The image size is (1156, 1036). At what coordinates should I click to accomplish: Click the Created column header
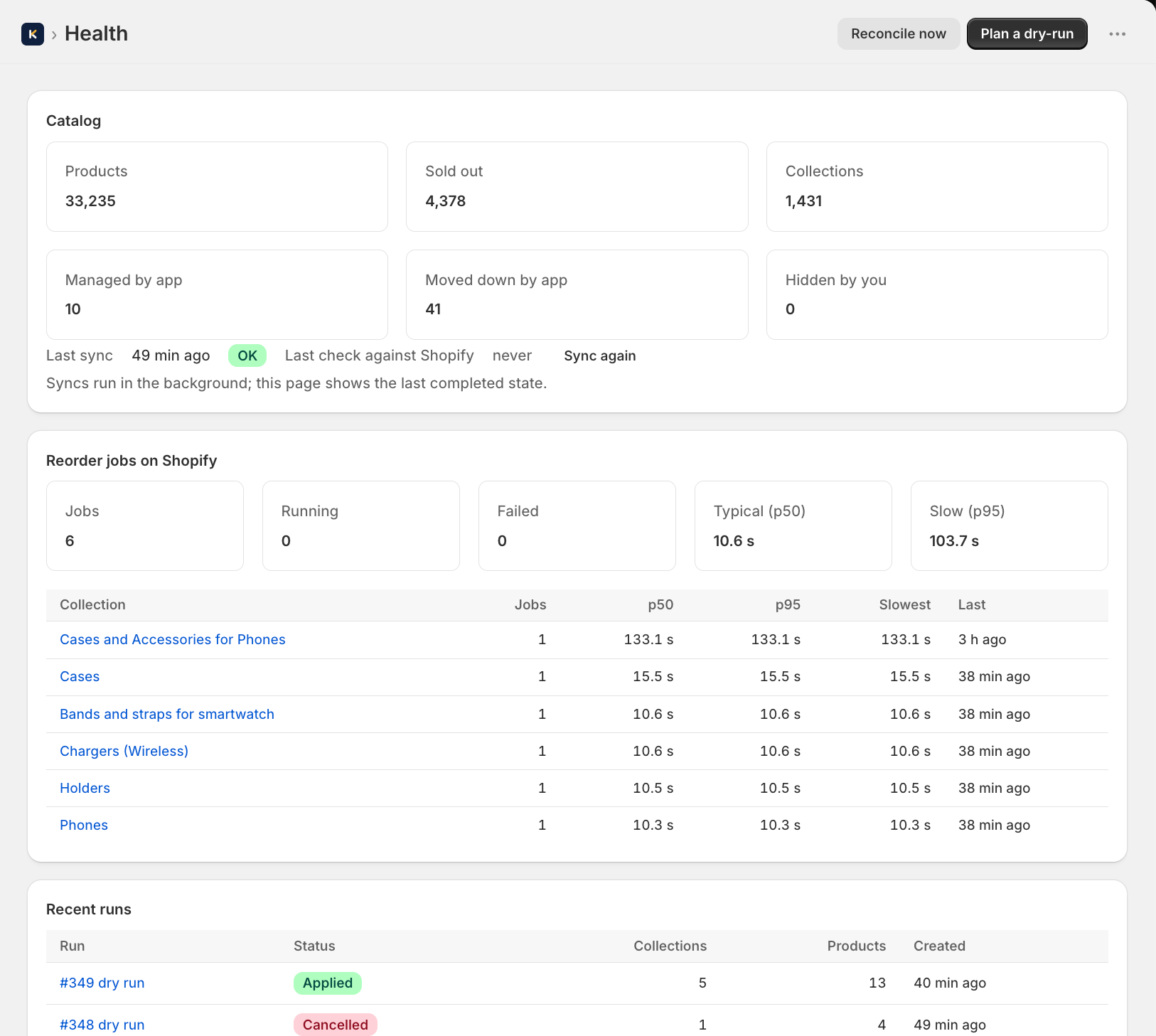(940, 946)
